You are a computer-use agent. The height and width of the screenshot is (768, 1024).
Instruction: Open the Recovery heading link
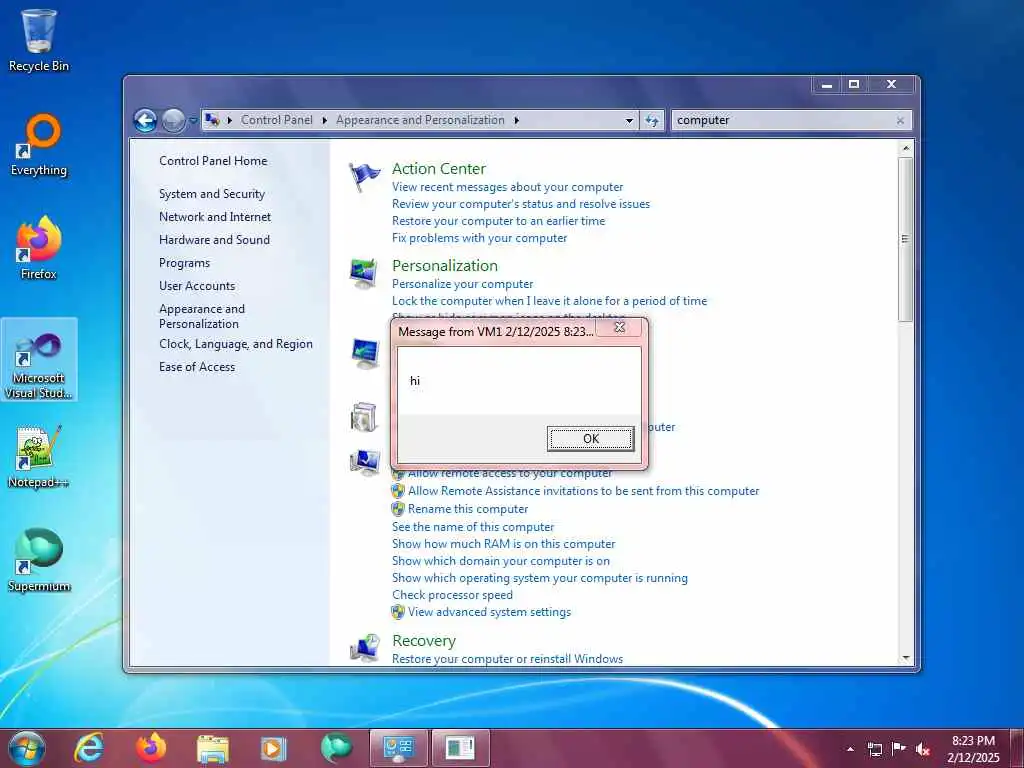point(424,641)
